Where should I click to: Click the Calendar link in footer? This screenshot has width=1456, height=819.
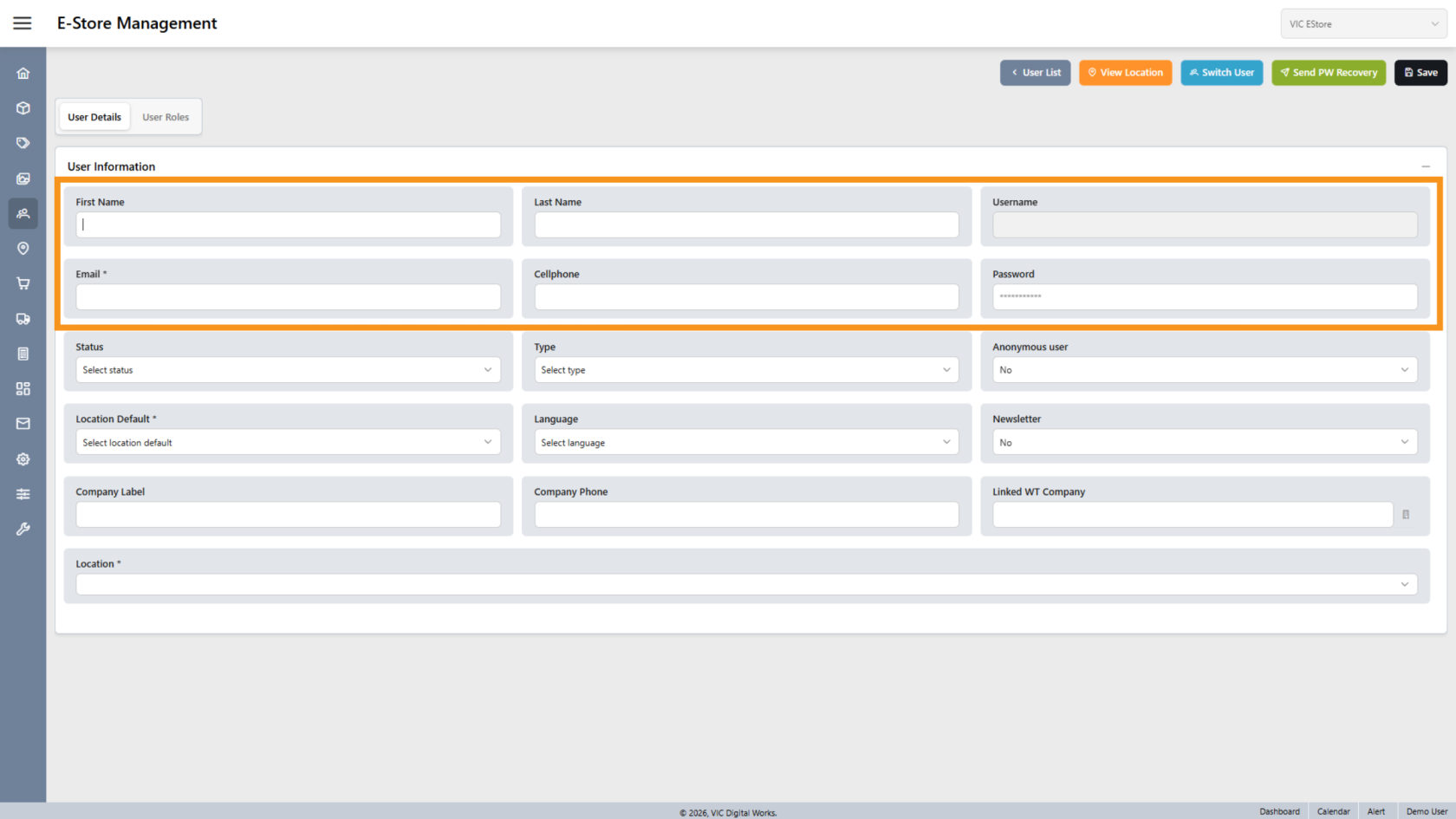(x=1333, y=811)
